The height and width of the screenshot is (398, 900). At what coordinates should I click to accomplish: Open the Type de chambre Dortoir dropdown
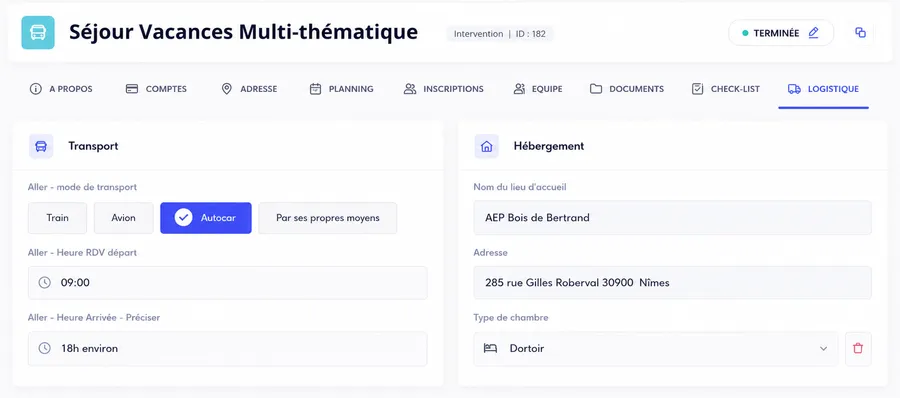tap(655, 349)
